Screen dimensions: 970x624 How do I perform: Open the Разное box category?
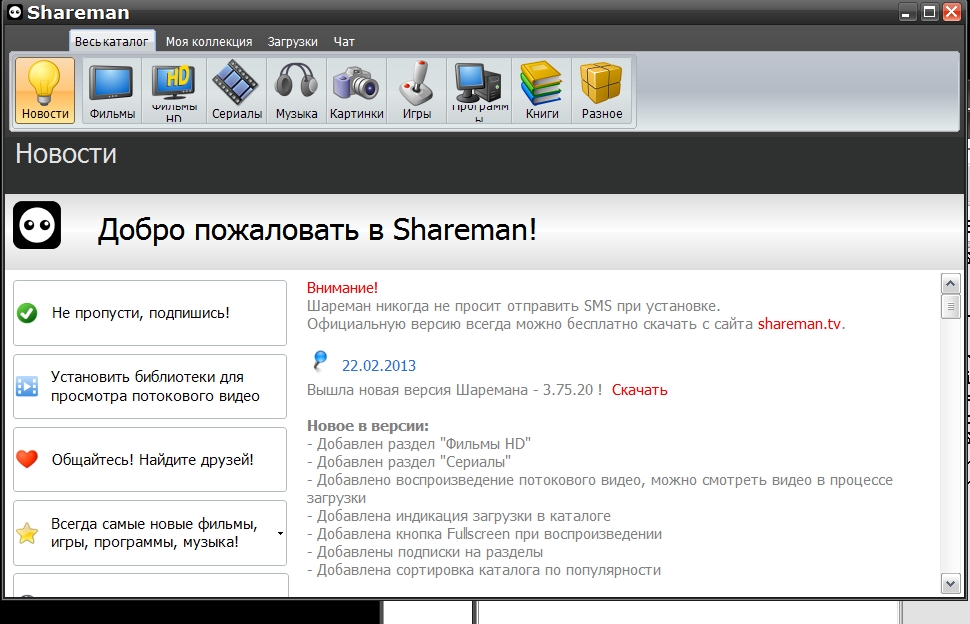click(602, 90)
